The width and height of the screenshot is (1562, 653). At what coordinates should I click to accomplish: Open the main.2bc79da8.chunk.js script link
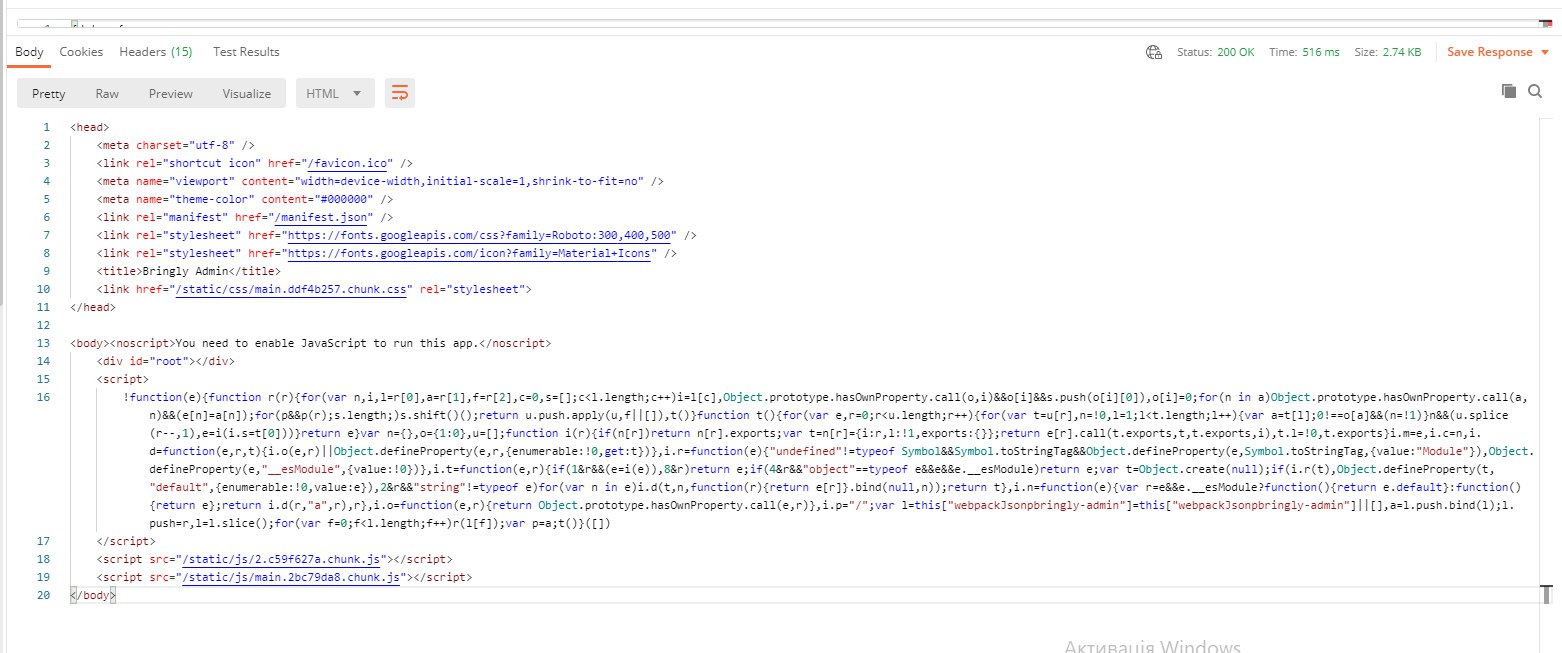pos(292,578)
